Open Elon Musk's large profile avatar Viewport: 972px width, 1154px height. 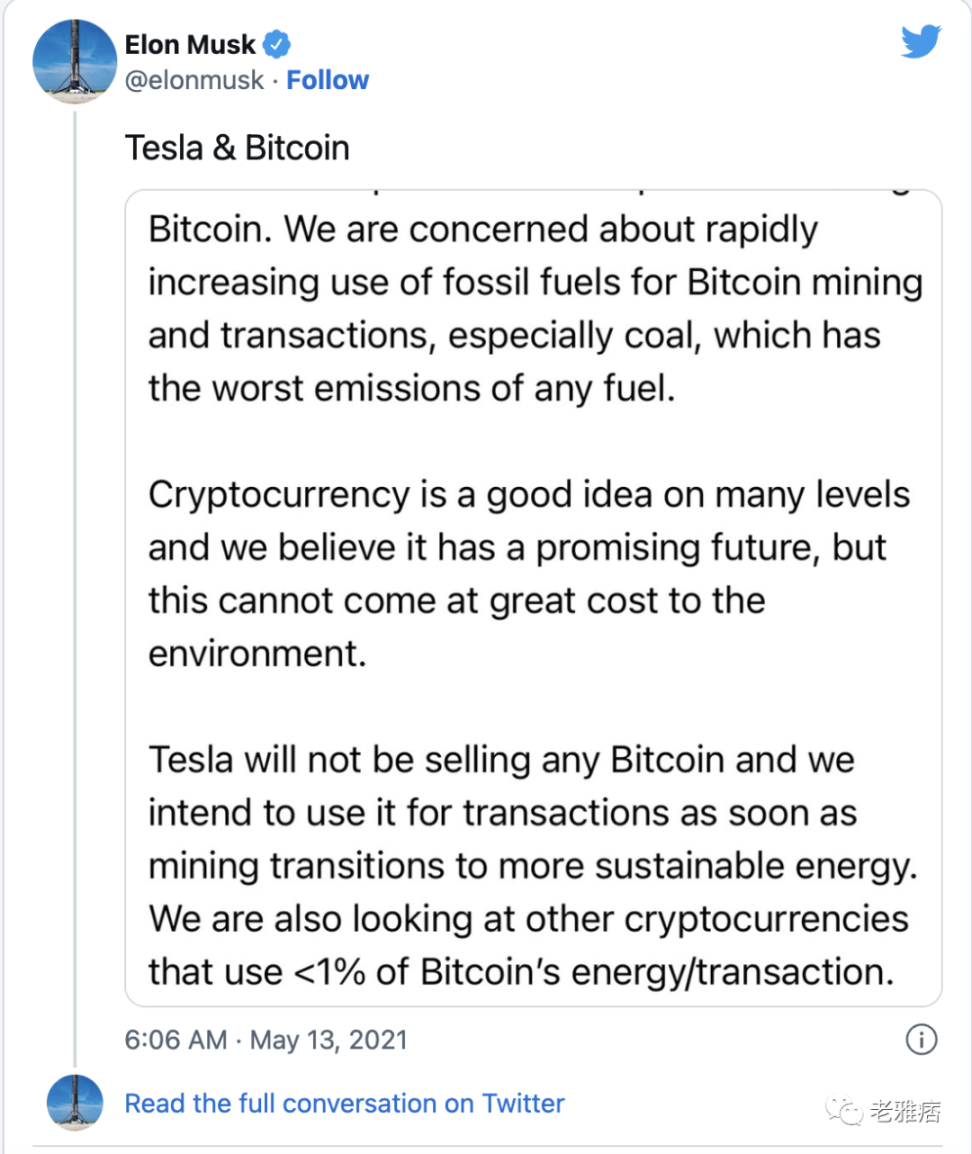75,60
